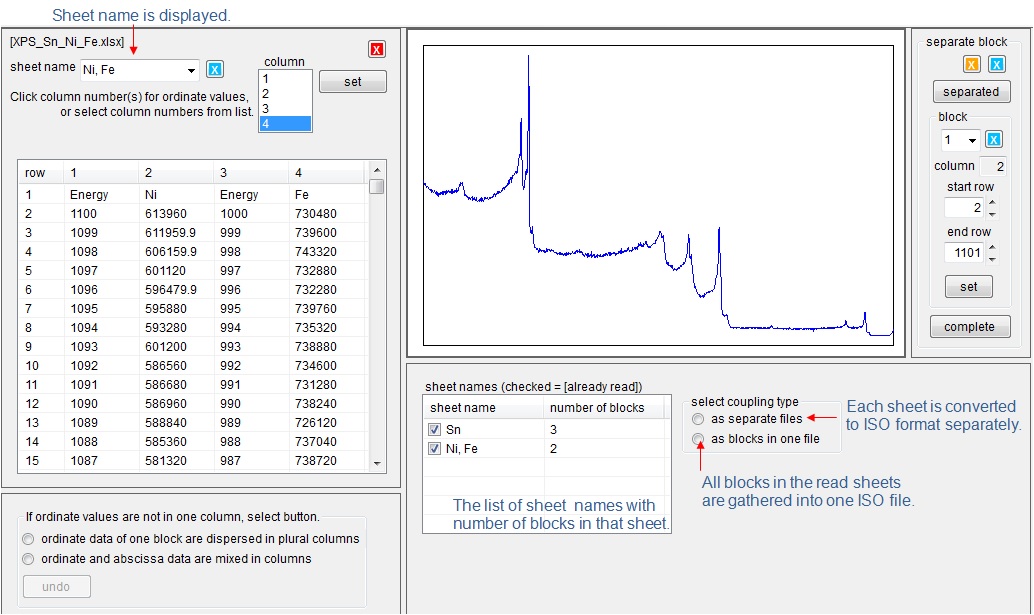1034x615 pixels.
Task: Uncheck the "Ni, Fe" sheet checkbox
Action: (x=434, y=449)
